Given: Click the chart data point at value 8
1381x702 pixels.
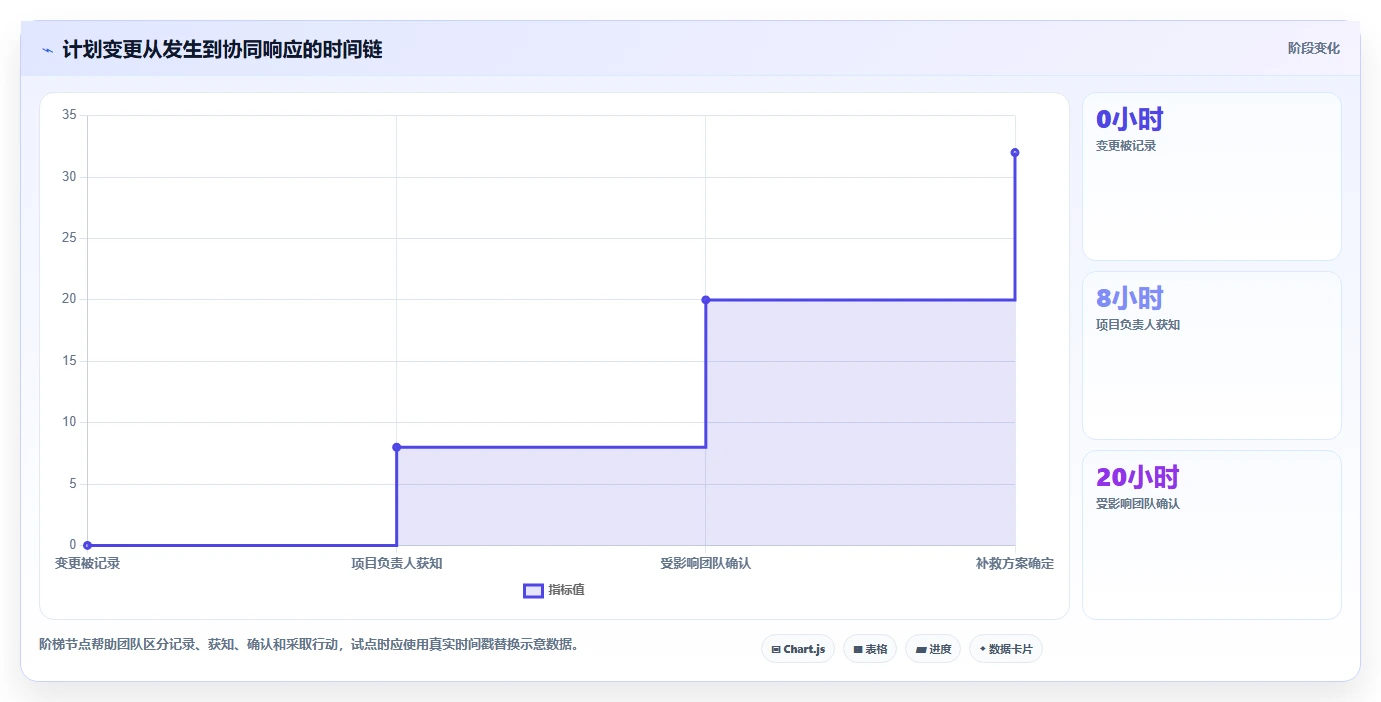Looking at the screenshot, I should click(397, 447).
